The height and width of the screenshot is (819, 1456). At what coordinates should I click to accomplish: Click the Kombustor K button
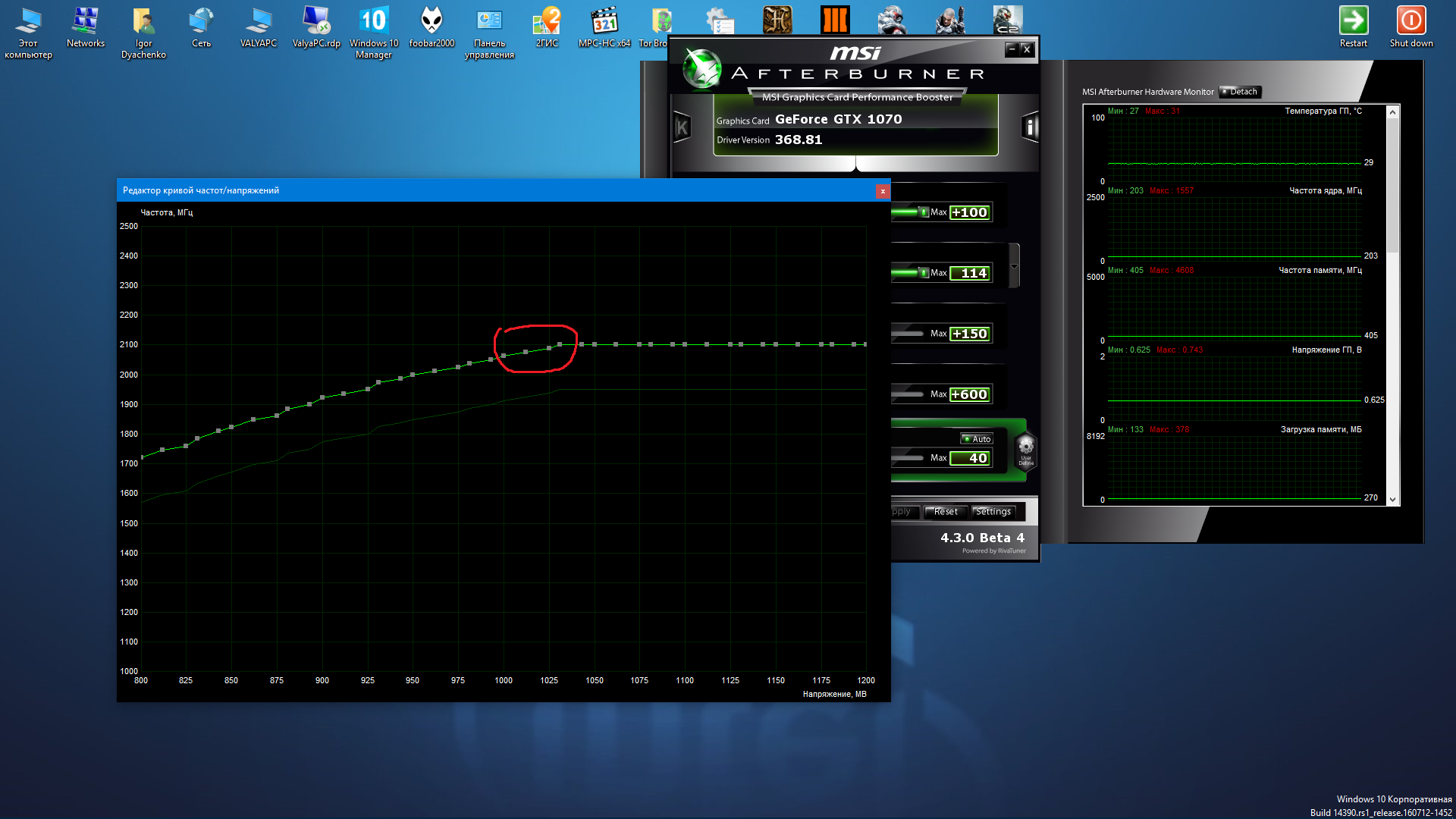(x=682, y=127)
